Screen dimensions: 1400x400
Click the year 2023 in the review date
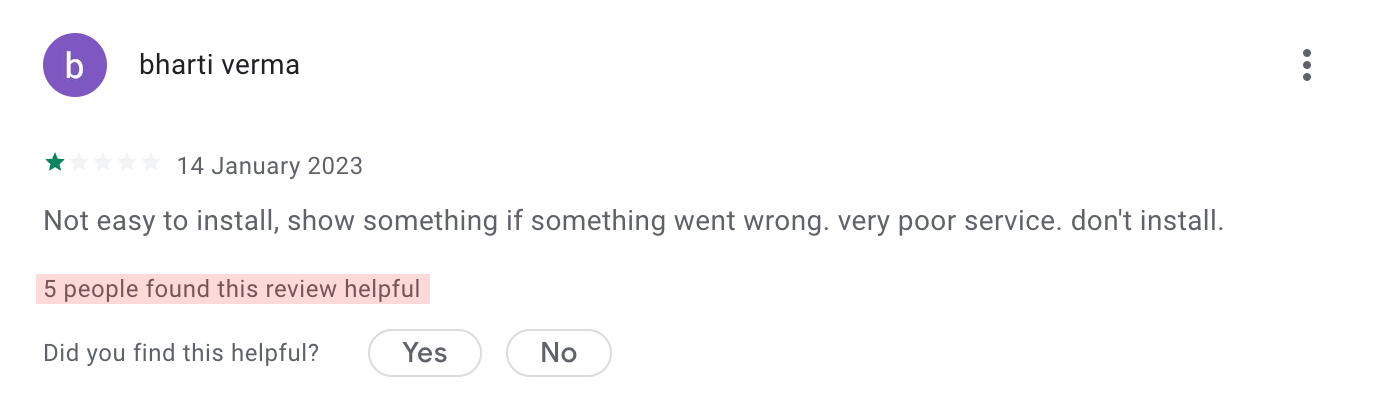(x=334, y=165)
